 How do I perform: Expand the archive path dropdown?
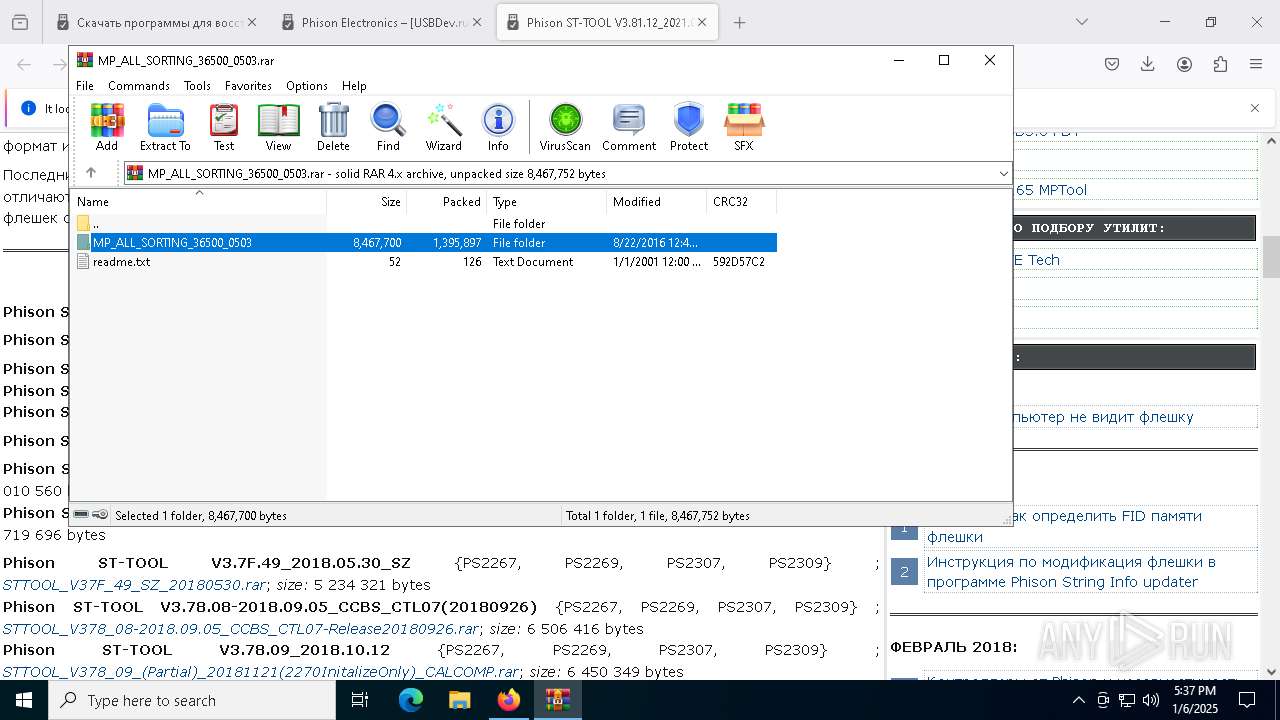pos(1003,174)
